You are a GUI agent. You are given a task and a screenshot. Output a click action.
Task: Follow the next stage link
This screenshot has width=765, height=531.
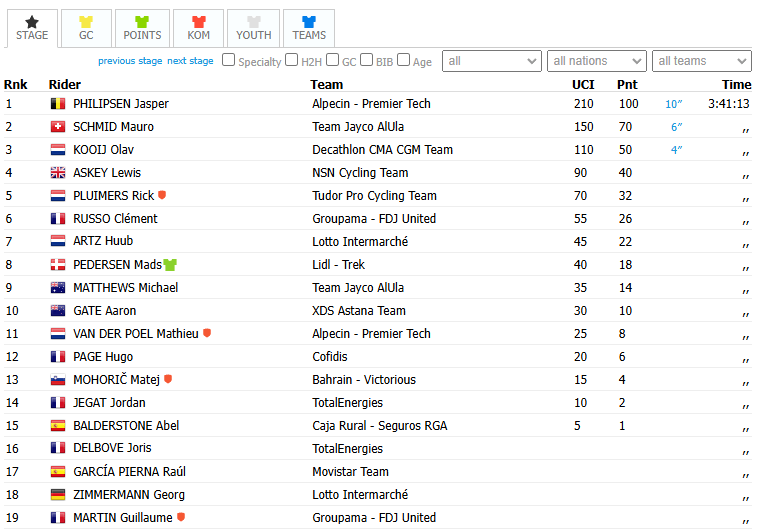coord(190,61)
